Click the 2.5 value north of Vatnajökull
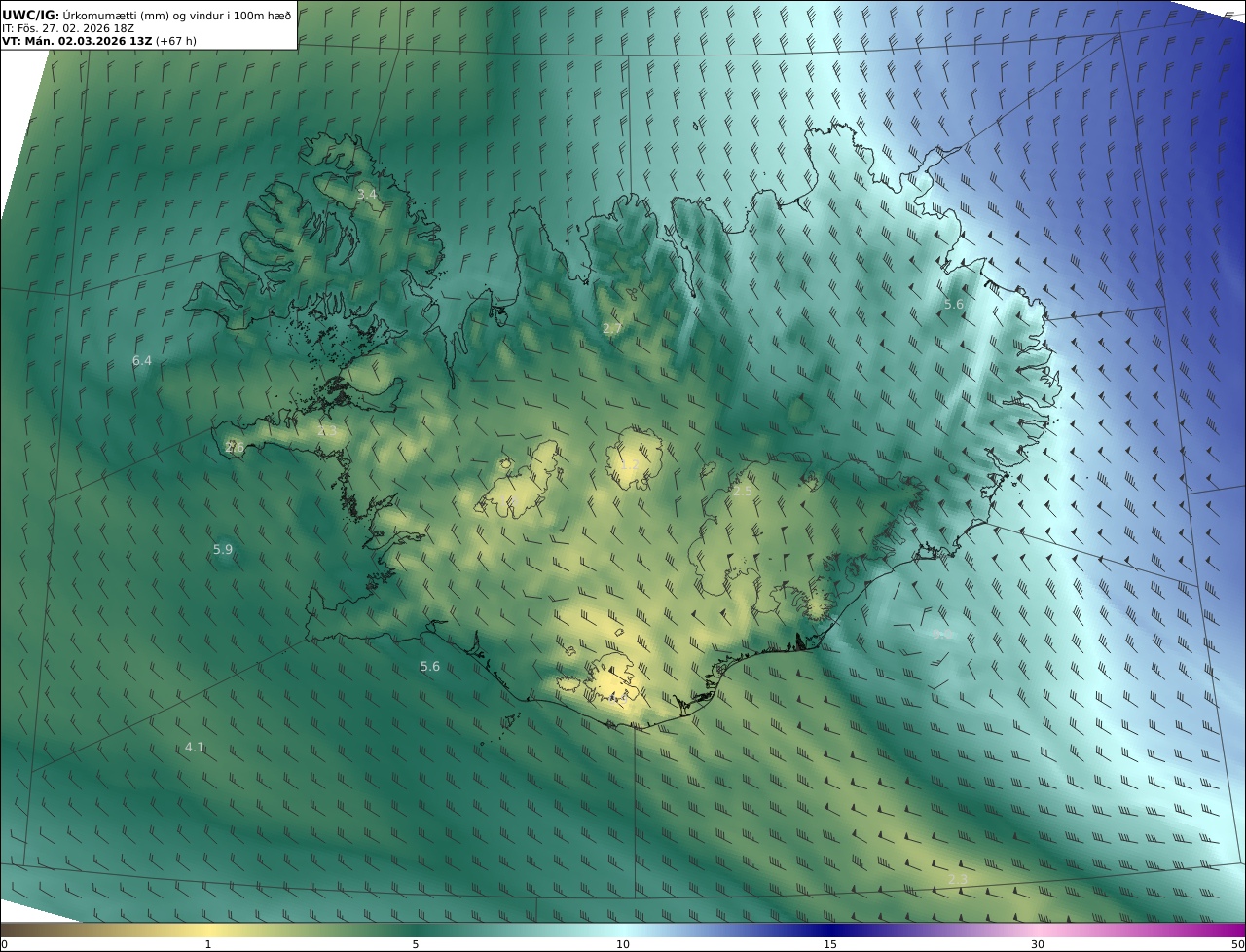The image size is (1246, 952). [742, 492]
